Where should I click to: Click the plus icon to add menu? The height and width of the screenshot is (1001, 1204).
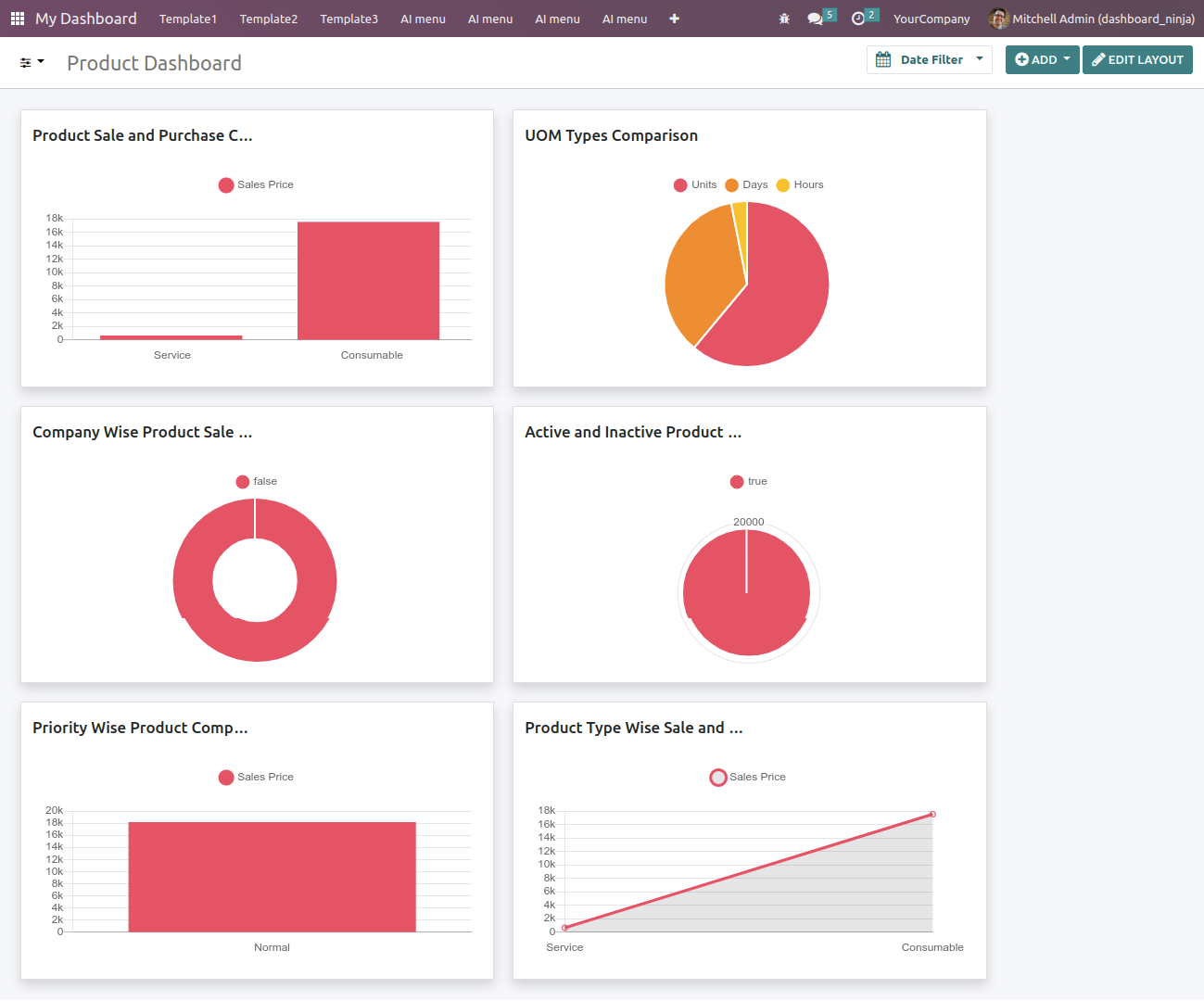point(674,19)
